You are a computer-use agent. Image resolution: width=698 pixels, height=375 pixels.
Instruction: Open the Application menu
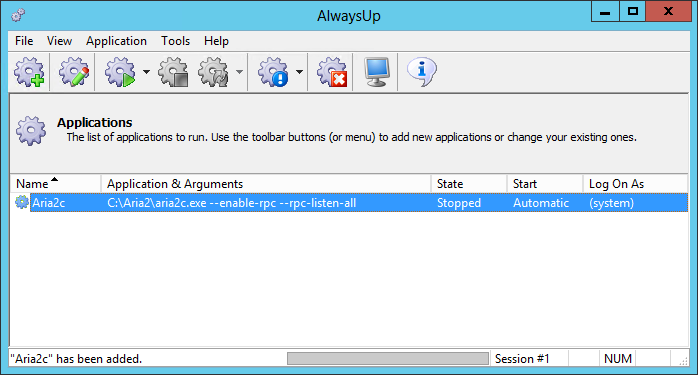tap(116, 41)
